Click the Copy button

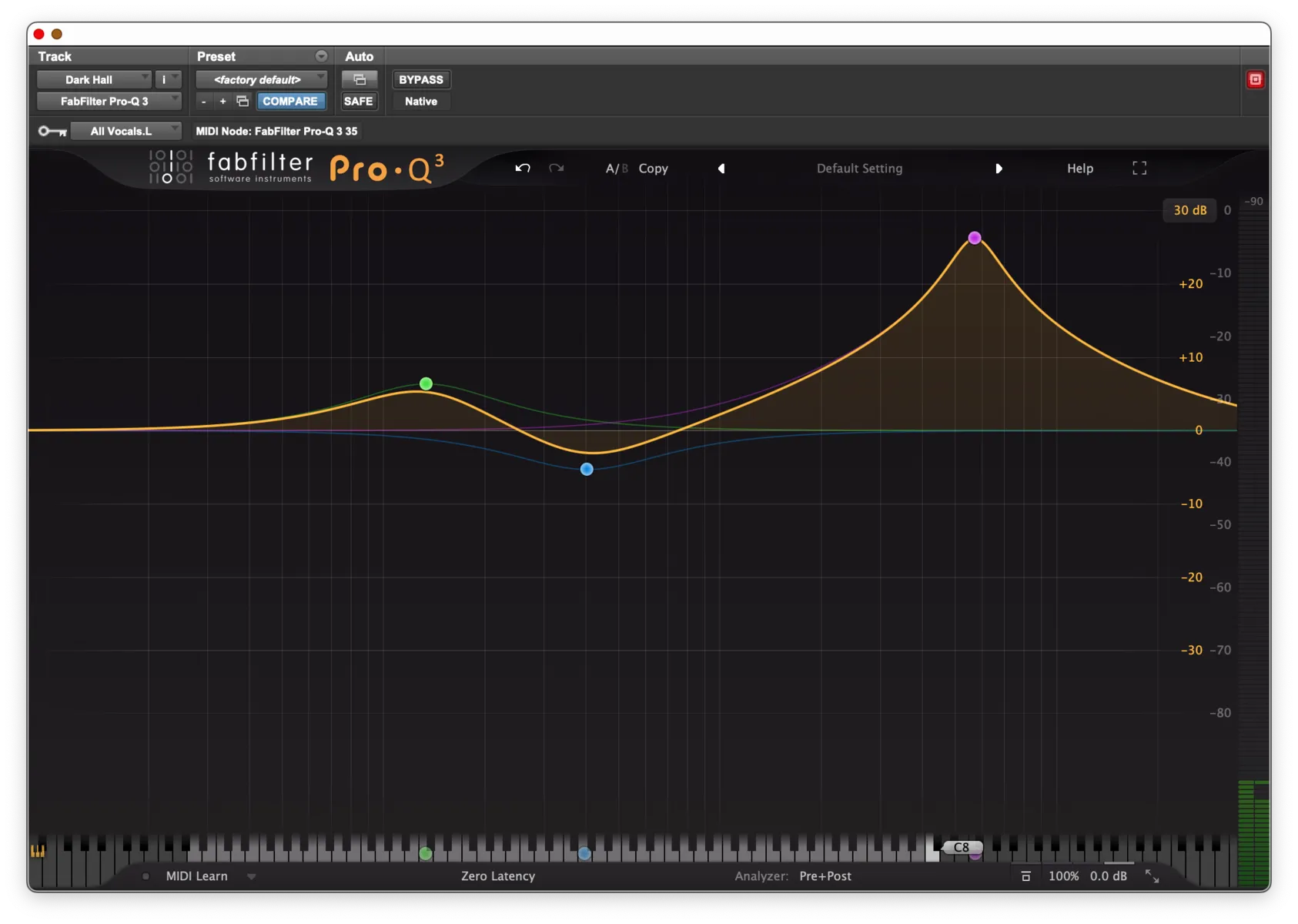[x=653, y=168]
